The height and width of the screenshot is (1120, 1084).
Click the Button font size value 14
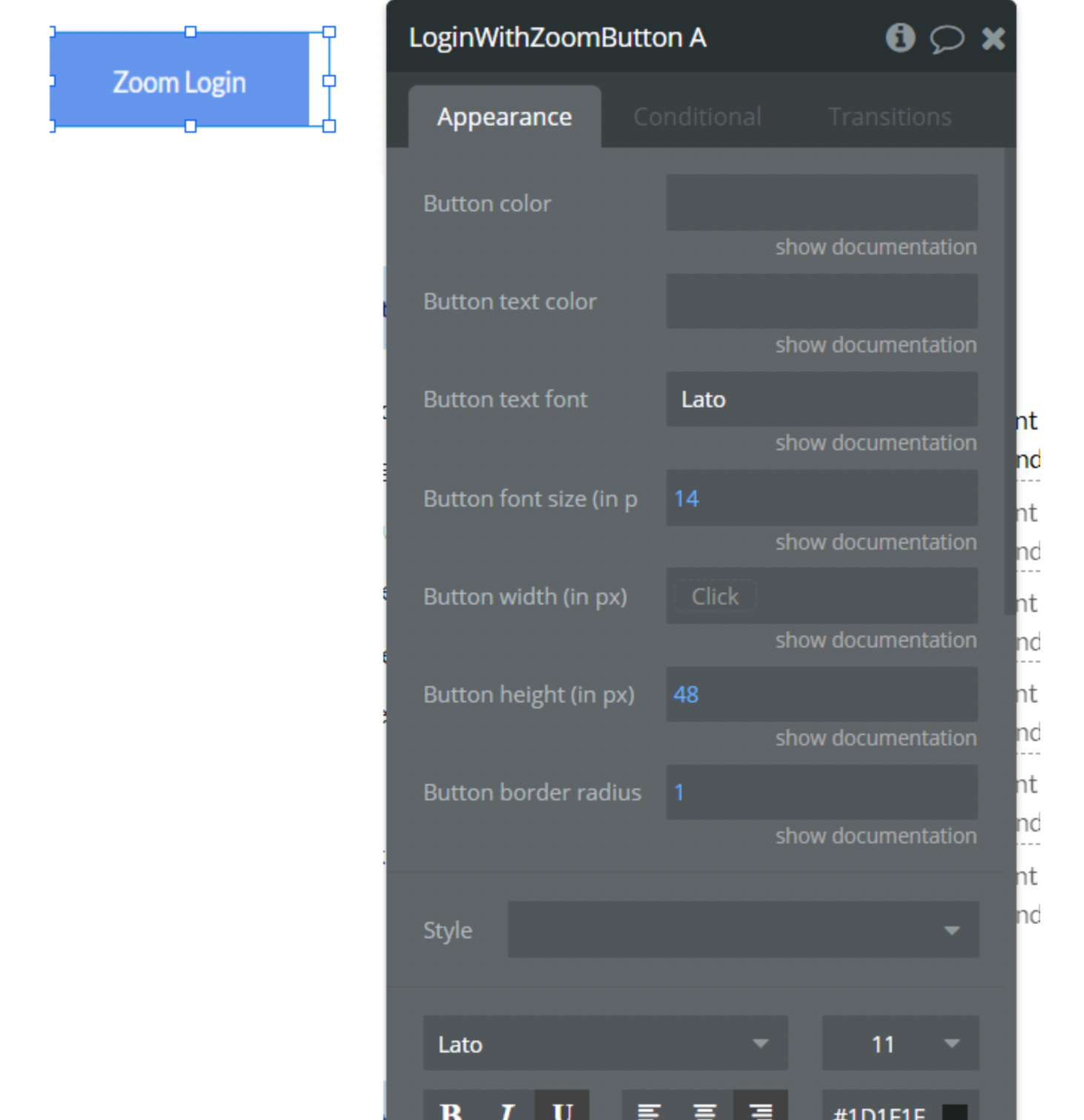(686, 498)
